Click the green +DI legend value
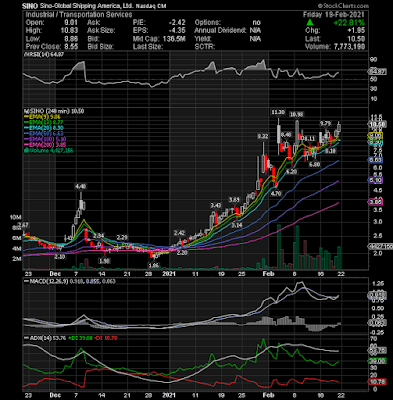 click(x=81, y=338)
